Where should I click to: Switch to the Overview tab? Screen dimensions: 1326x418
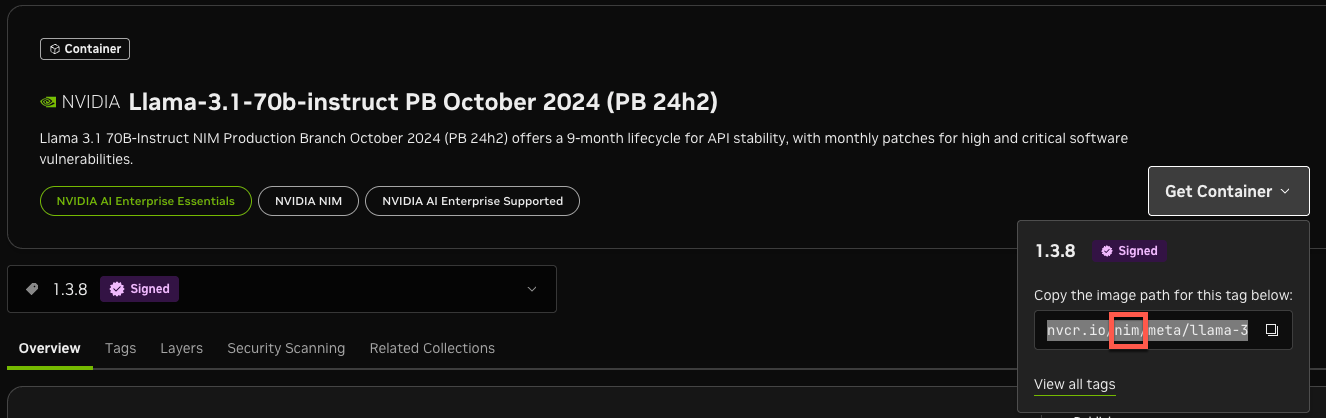(50, 348)
